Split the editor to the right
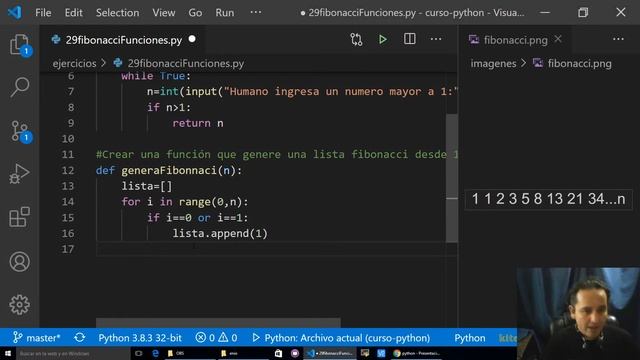Image resolution: width=640 pixels, height=360 pixels. coord(409,39)
